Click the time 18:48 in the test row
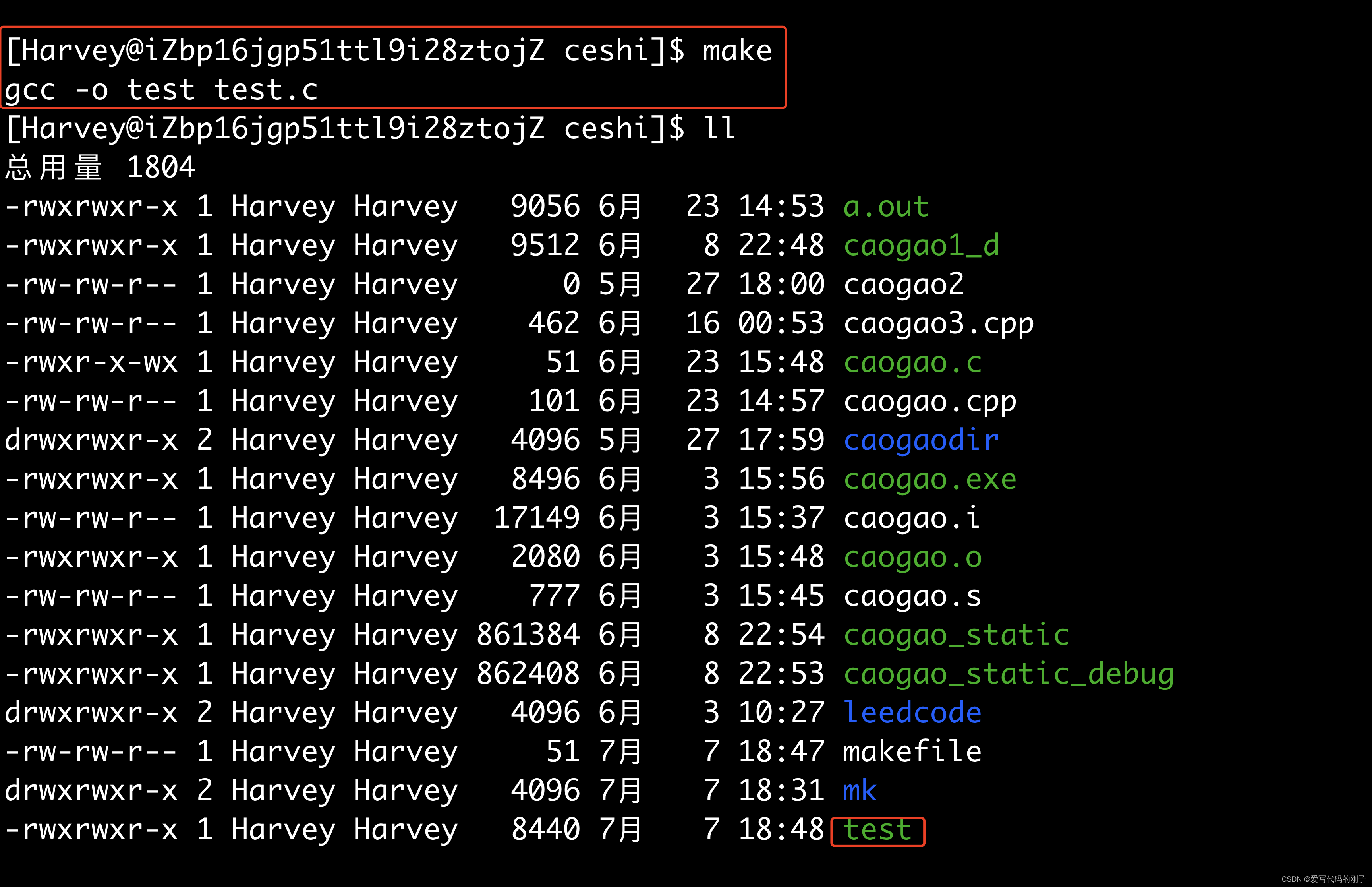This screenshot has height=887, width=1372. pos(781,830)
